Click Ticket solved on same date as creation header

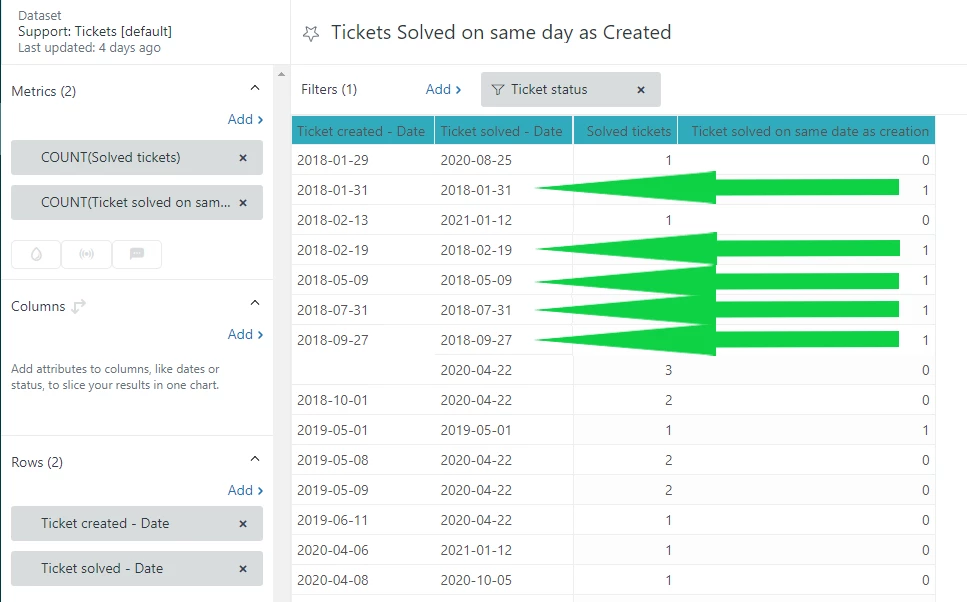pyautogui.click(x=807, y=131)
